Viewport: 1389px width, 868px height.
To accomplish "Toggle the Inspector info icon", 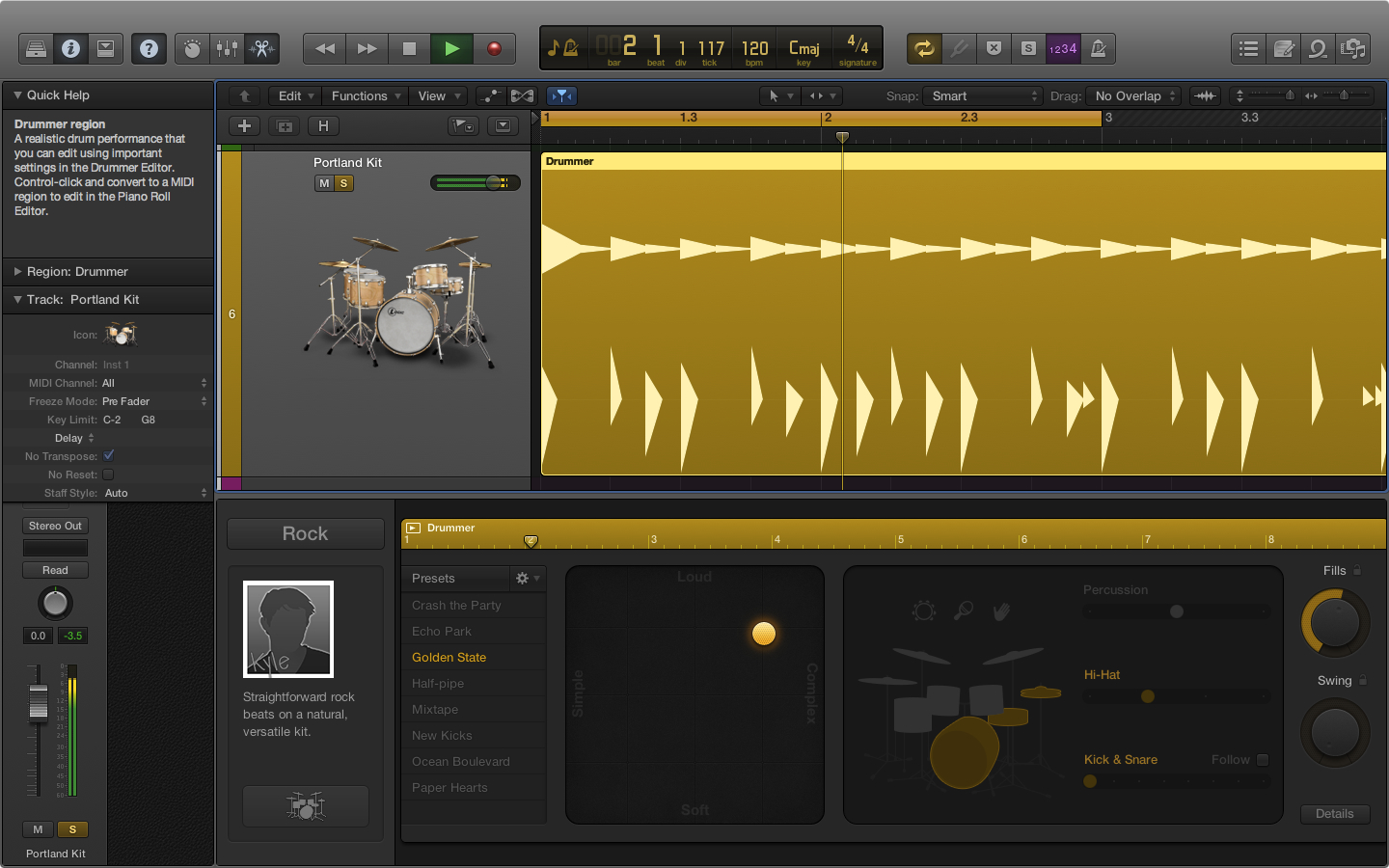I will click(x=71, y=48).
